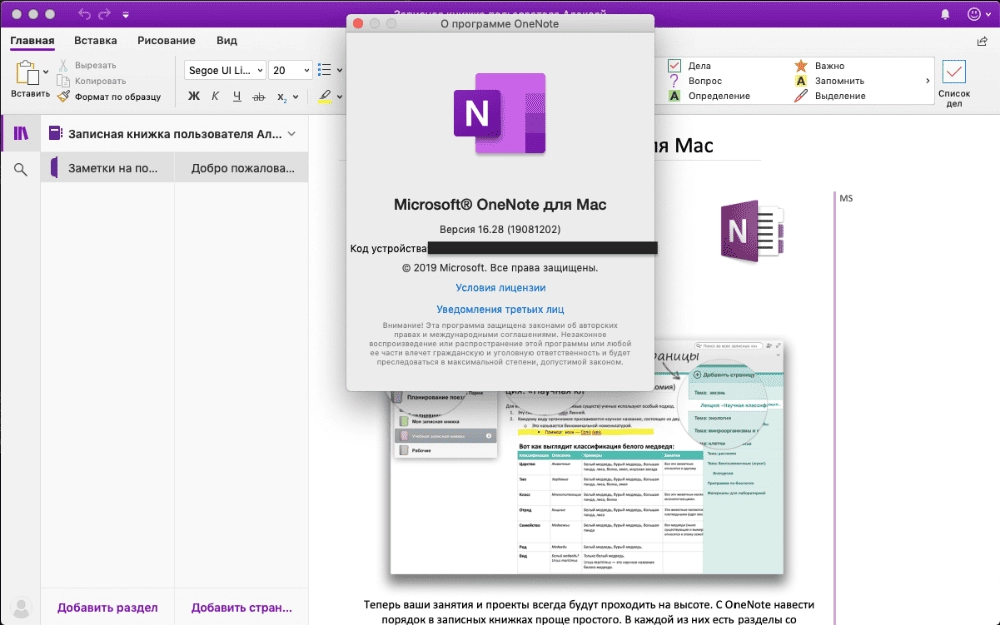Click the OneNote logo in About dialog

(500, 114)
